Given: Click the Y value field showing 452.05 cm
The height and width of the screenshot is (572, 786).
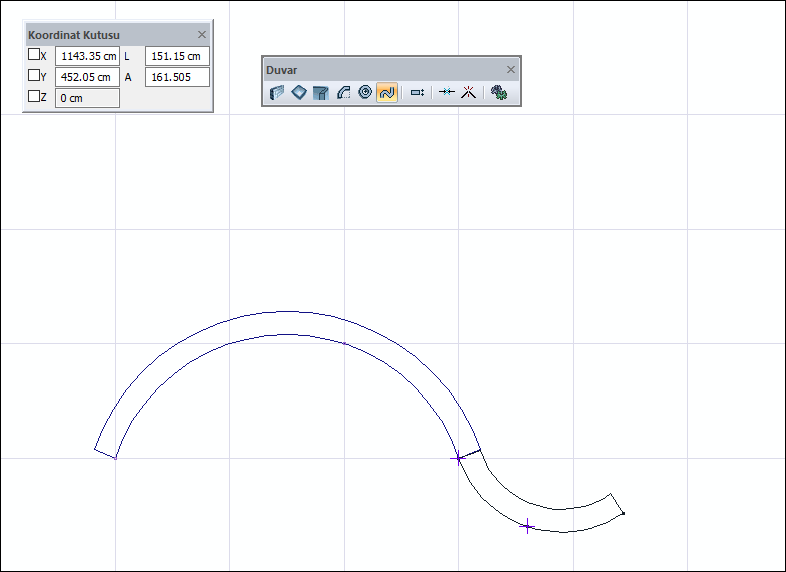Looking at the screenshot, I should (87, 77).
